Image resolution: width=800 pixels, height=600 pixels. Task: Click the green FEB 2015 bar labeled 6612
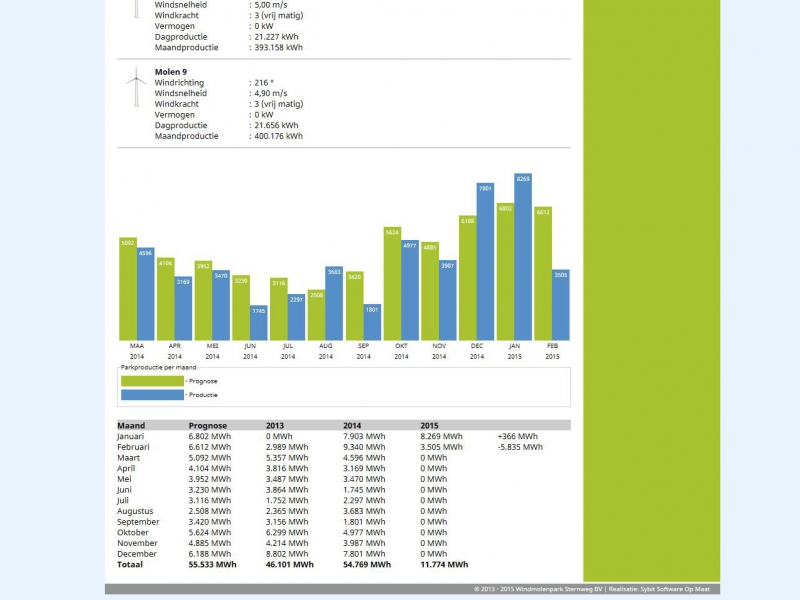[x=543, y=275]
